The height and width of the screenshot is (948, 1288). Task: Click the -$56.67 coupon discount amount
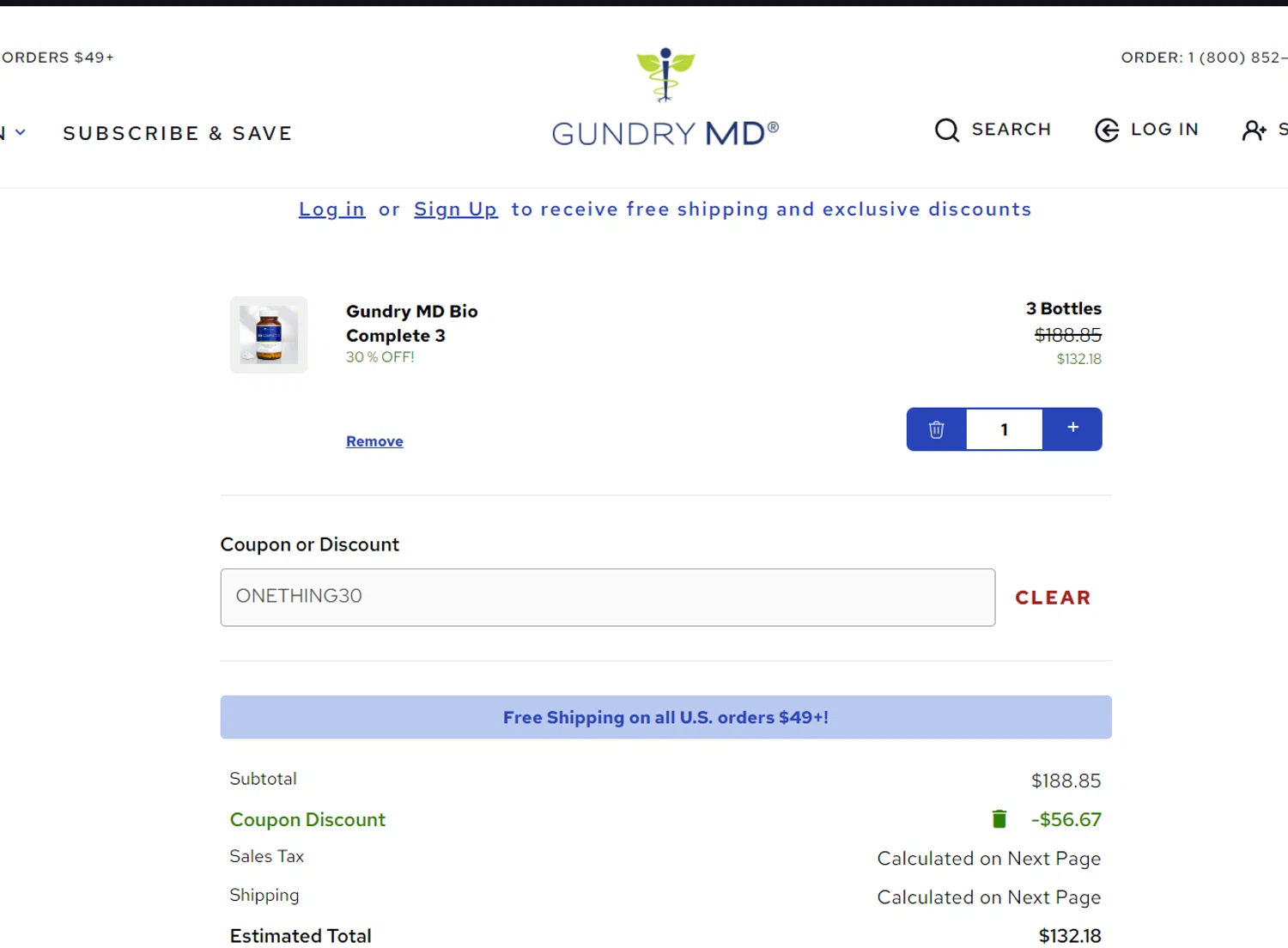coord(1066,819)
